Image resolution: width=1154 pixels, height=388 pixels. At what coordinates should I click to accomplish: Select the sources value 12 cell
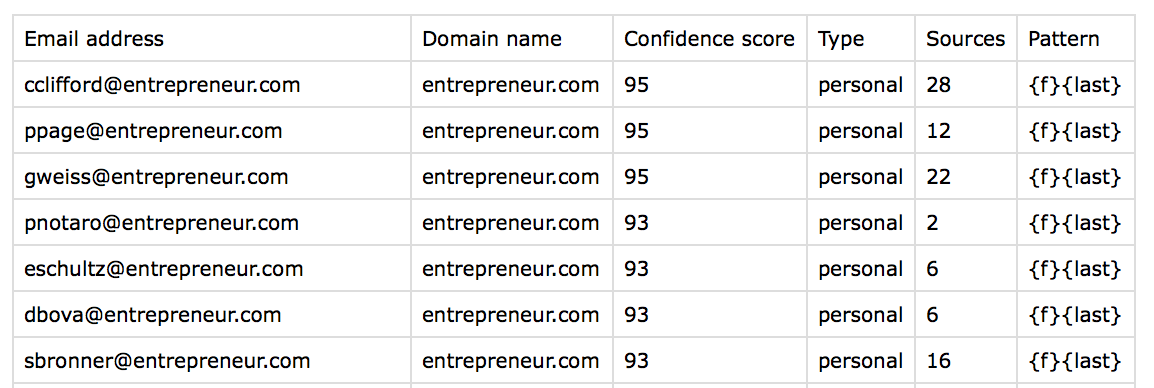click(x=966, y=131)
